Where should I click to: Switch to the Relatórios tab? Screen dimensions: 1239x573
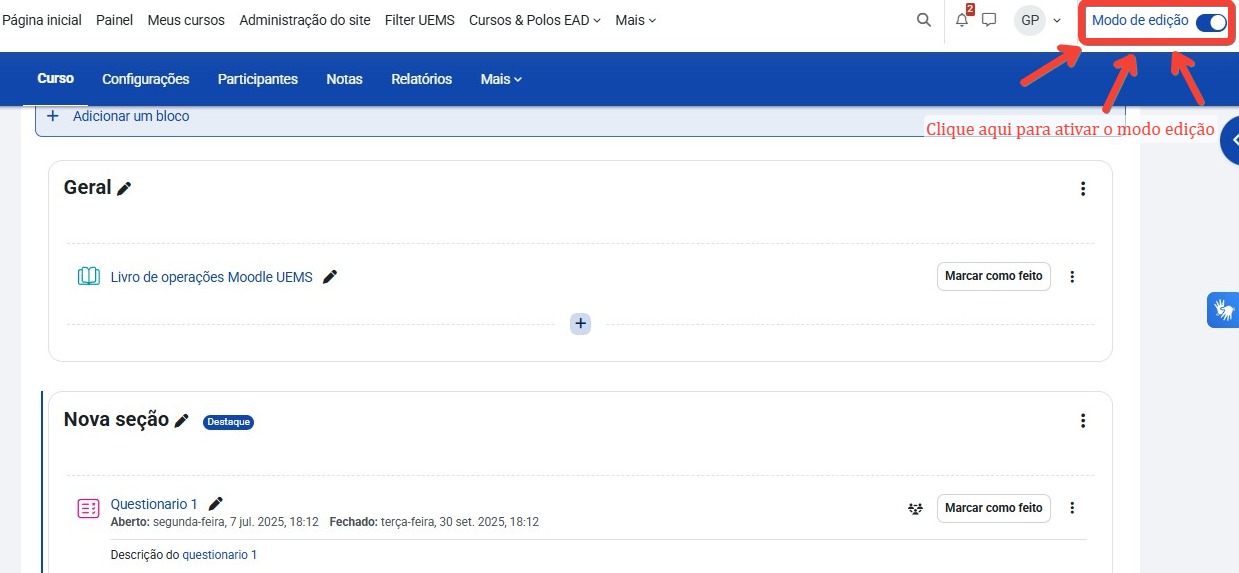(x=421, y=79)
